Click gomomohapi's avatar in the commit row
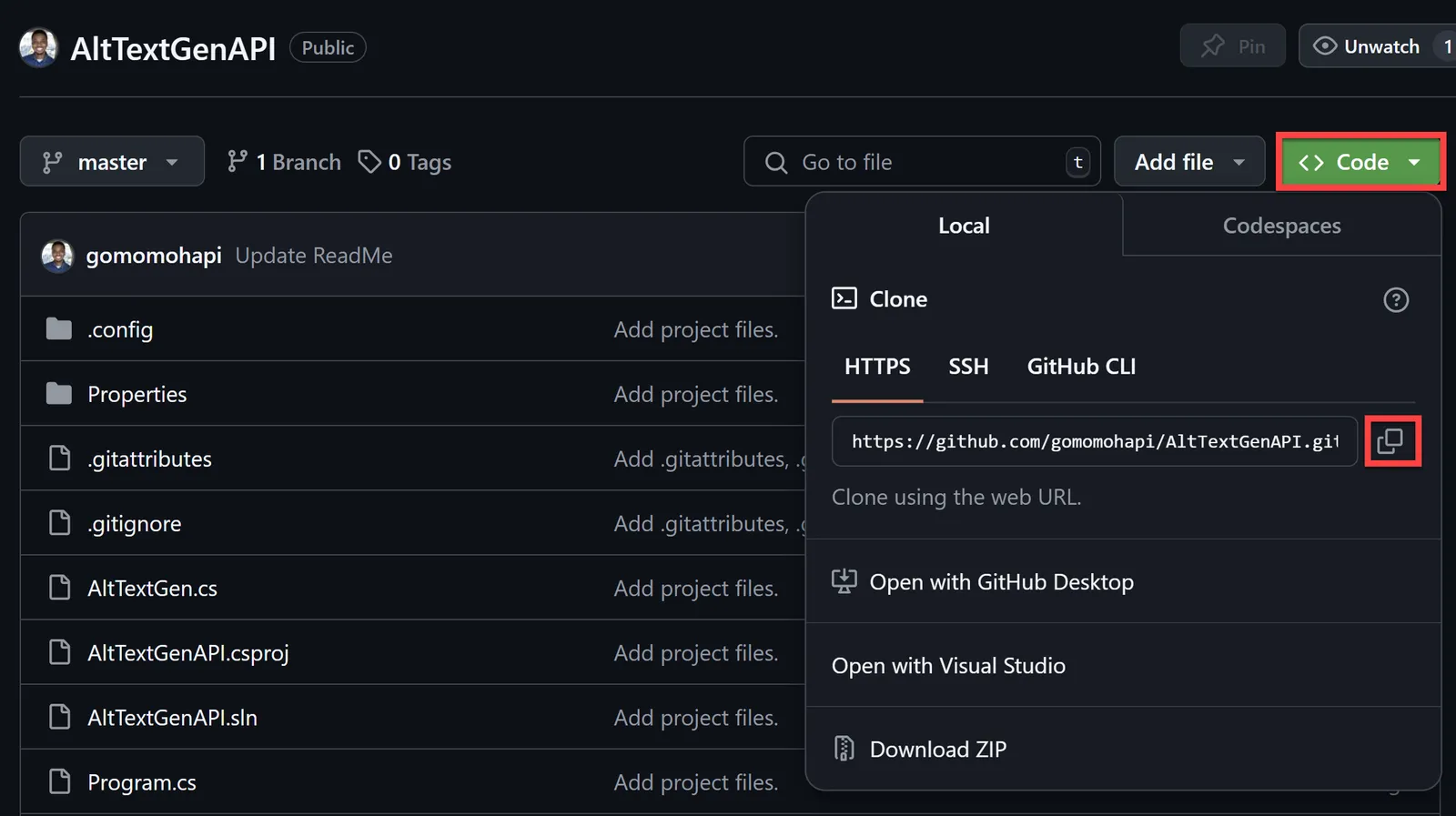The image size is (1456, 816). (57, 256)
